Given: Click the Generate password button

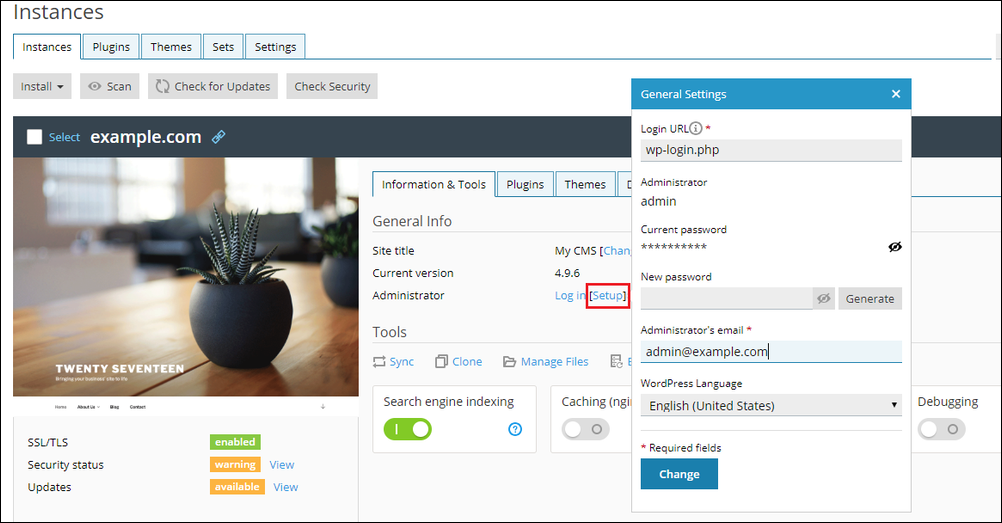Looking at the screenshot, I should pyautogui.click(x=869, y=298).
